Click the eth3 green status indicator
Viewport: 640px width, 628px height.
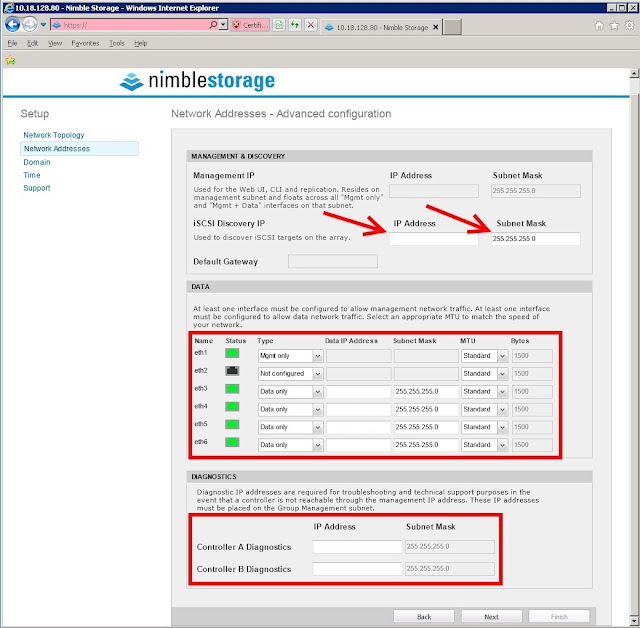click(232, 389)
